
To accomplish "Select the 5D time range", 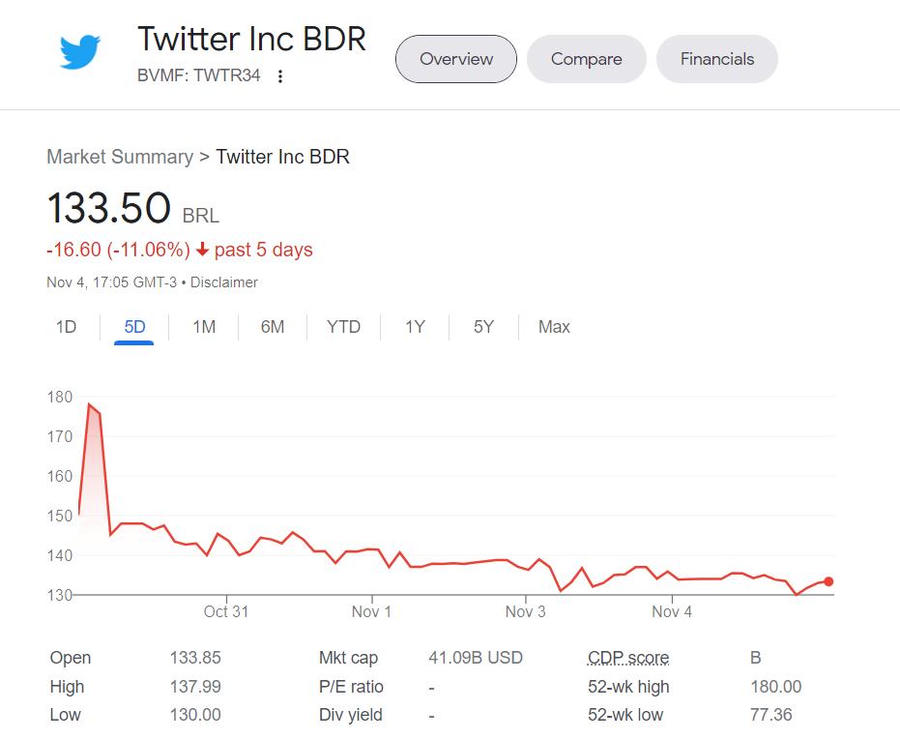I will coord(134,327).
